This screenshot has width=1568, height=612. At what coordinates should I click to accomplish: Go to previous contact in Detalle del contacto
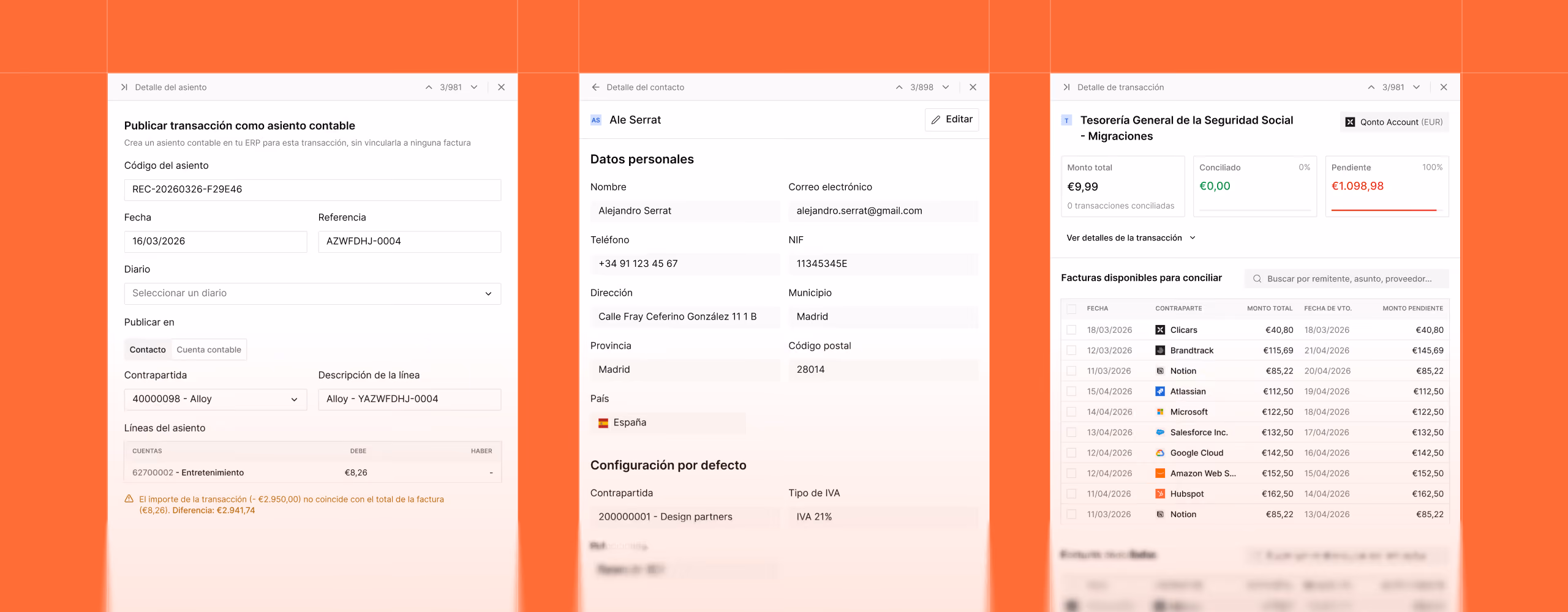899,88
